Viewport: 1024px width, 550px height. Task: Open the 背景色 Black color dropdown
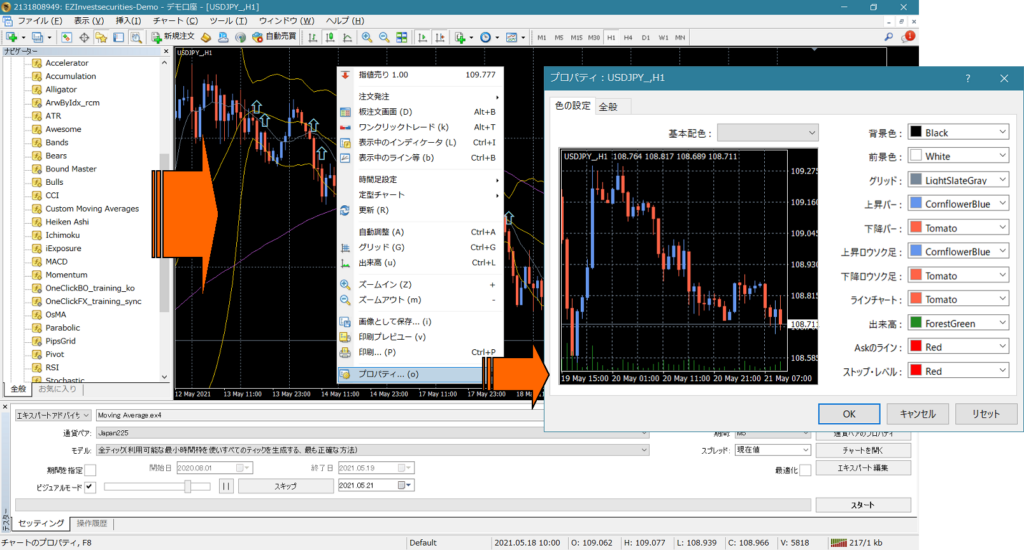[x=958, y=133]
